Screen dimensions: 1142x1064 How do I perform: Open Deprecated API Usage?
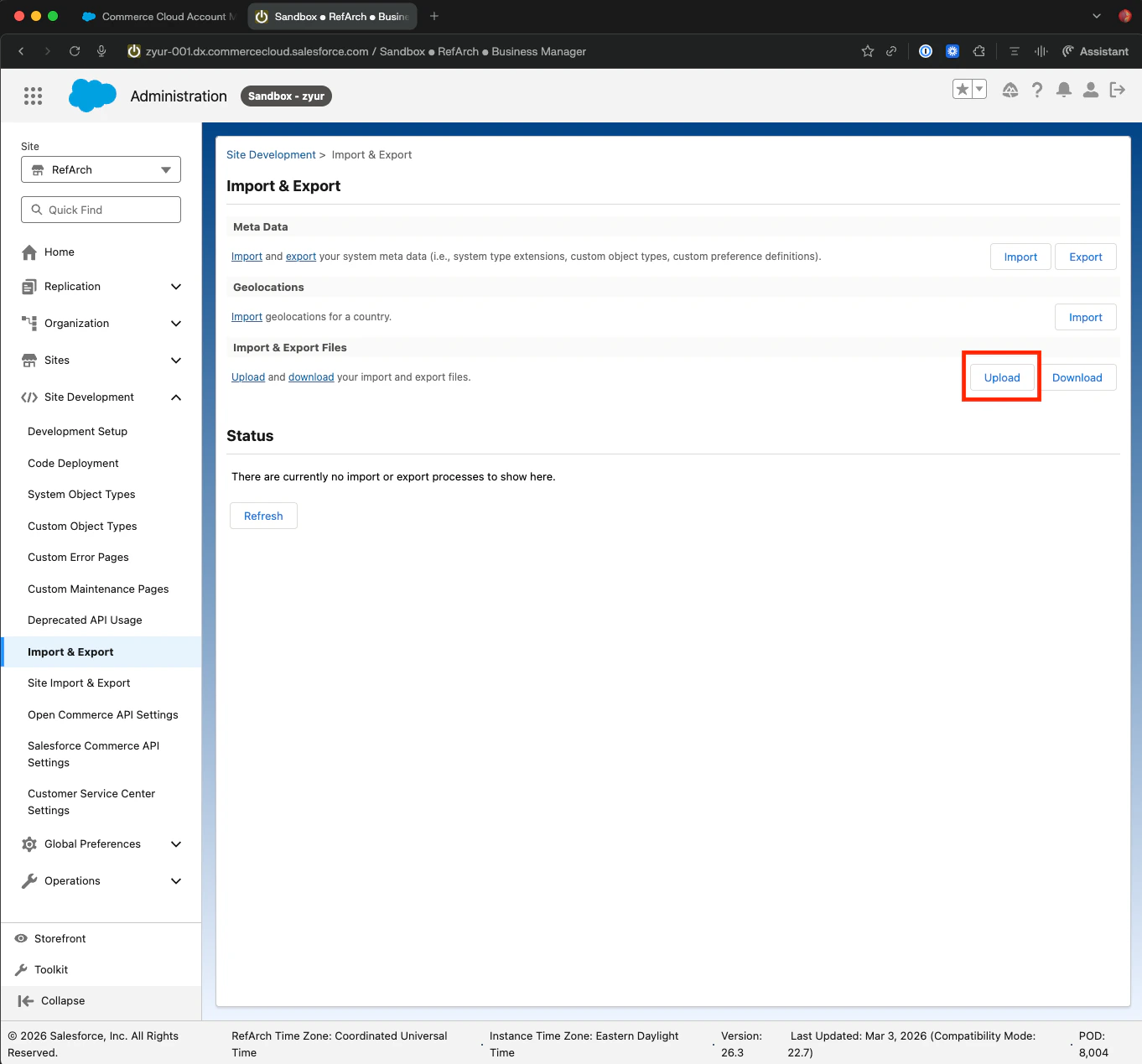[85, 620]
